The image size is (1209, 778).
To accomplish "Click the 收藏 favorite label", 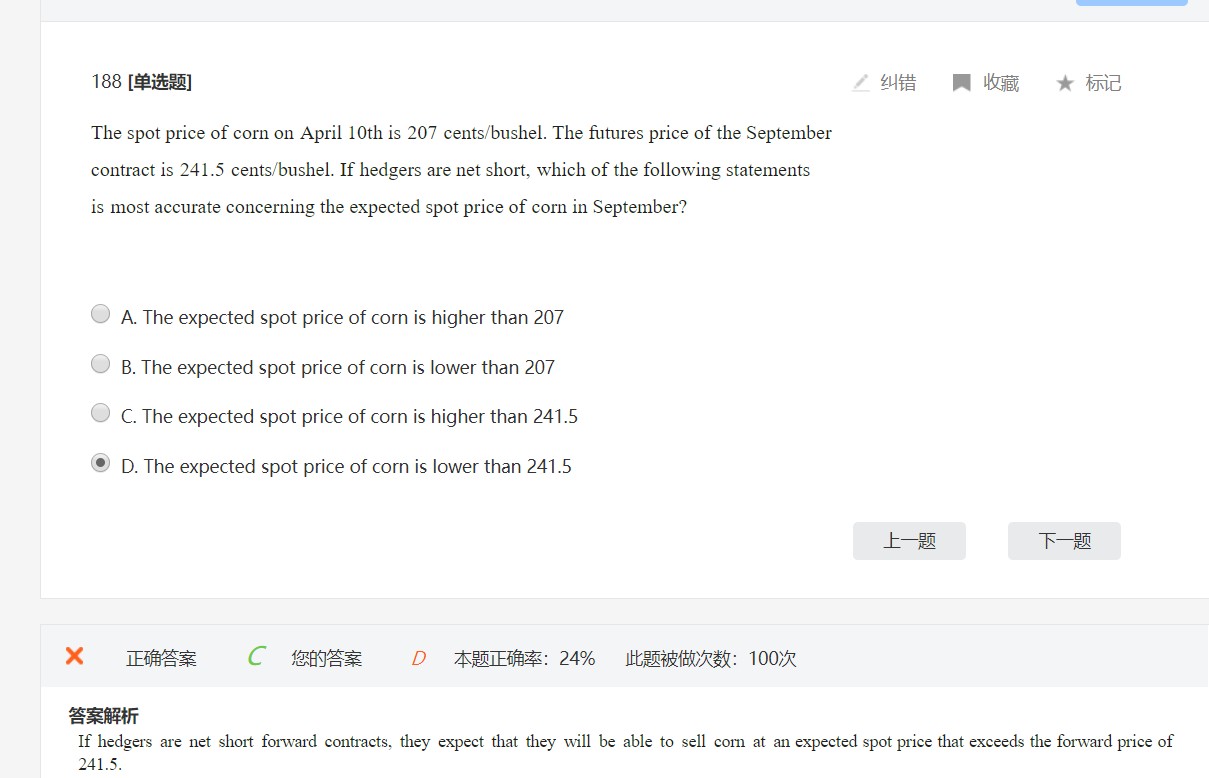I will pos(1001,83).
